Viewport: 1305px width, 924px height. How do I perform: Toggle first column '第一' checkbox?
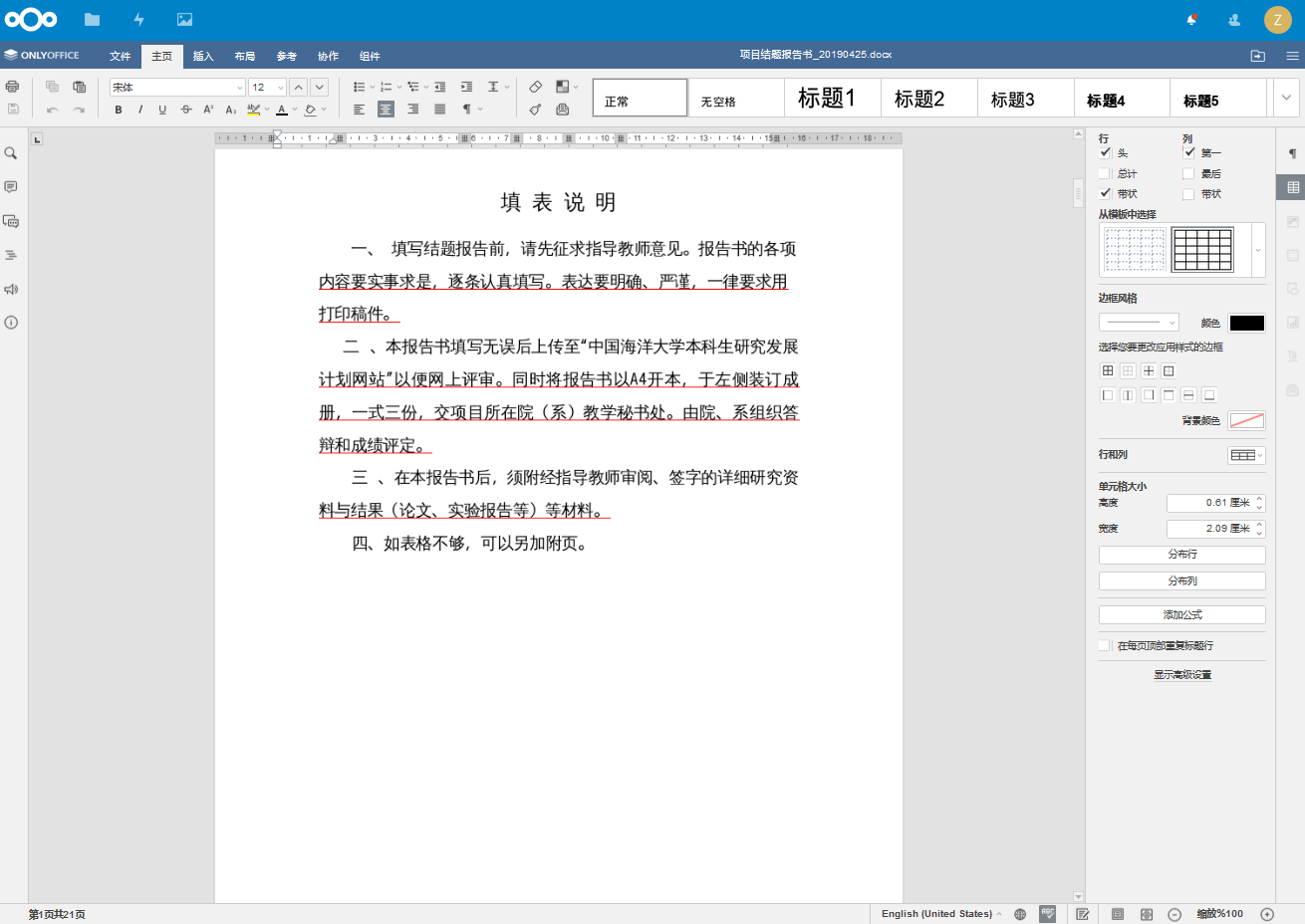click(x=1188, y=152)
